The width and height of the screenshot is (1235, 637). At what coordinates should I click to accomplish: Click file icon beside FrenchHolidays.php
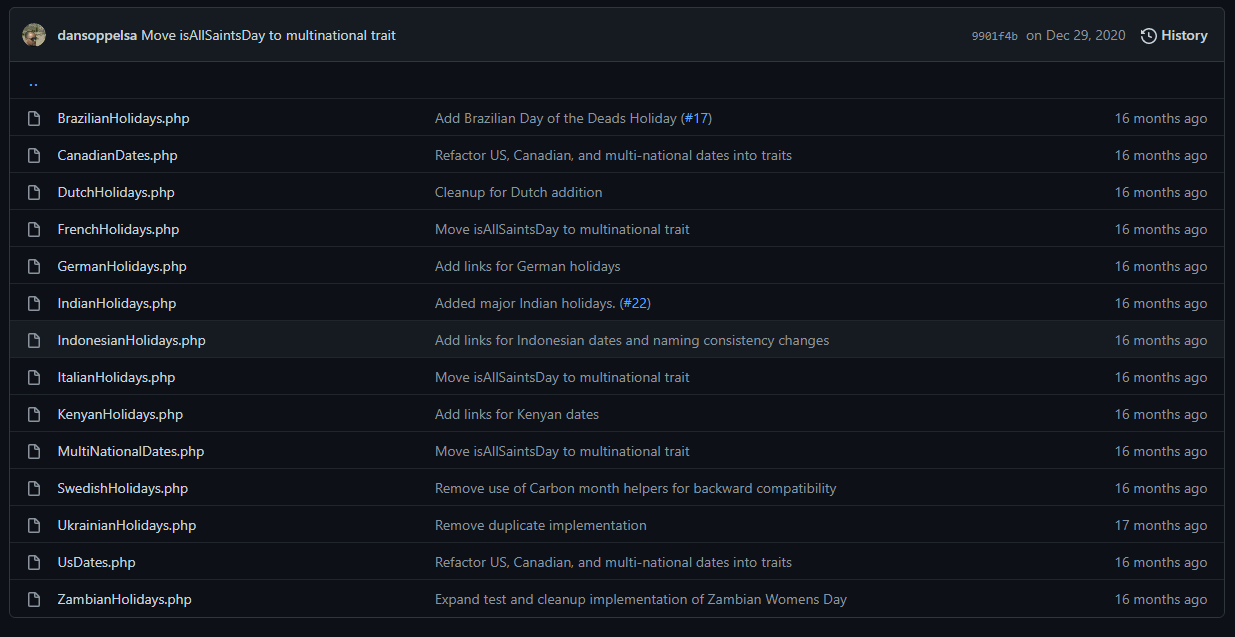click(x=34, y=229)
